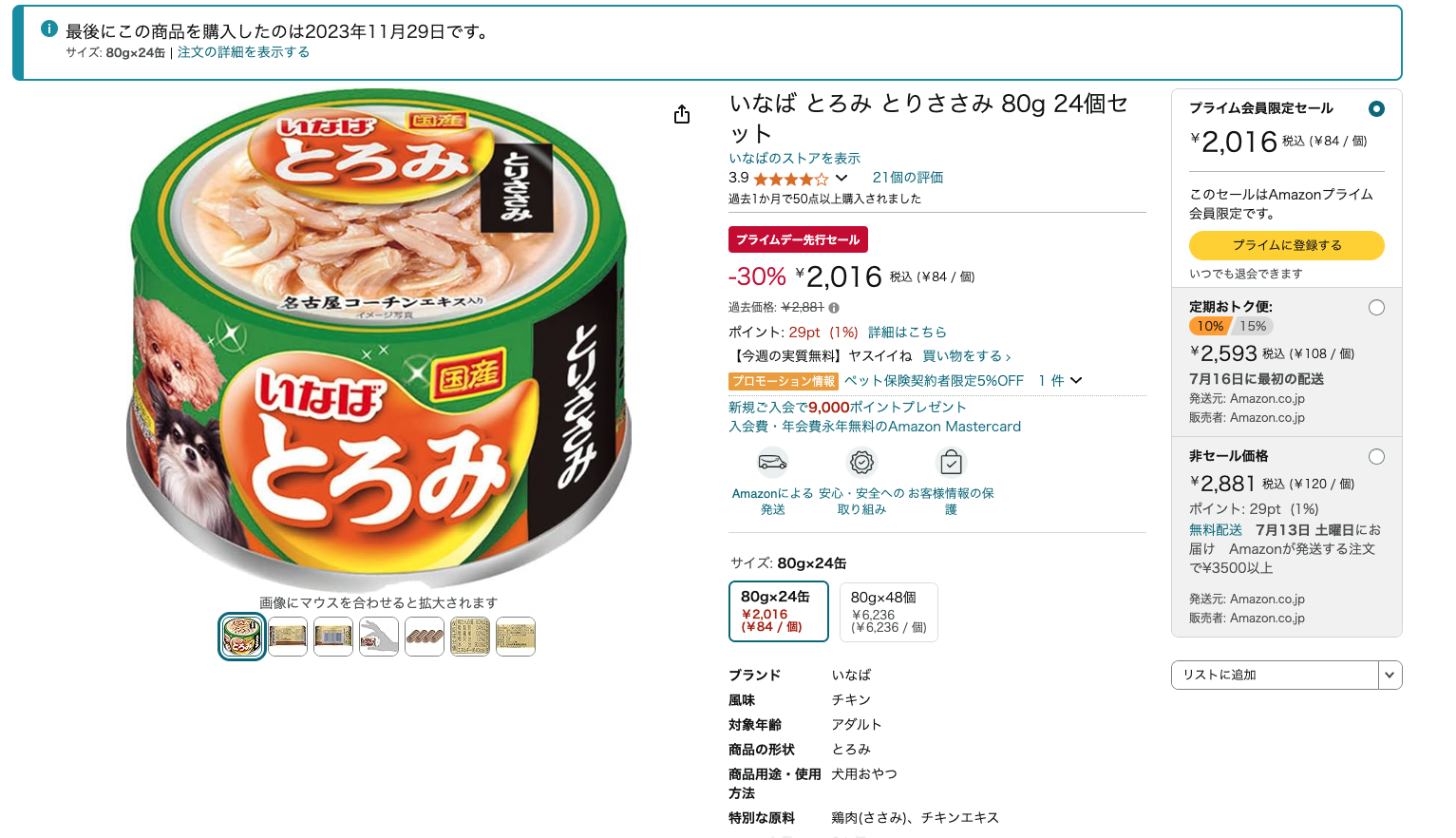The image size is (1456, 838).
Task: Expand the rating breakdown chevron
Action: click(x=841, y=178)
